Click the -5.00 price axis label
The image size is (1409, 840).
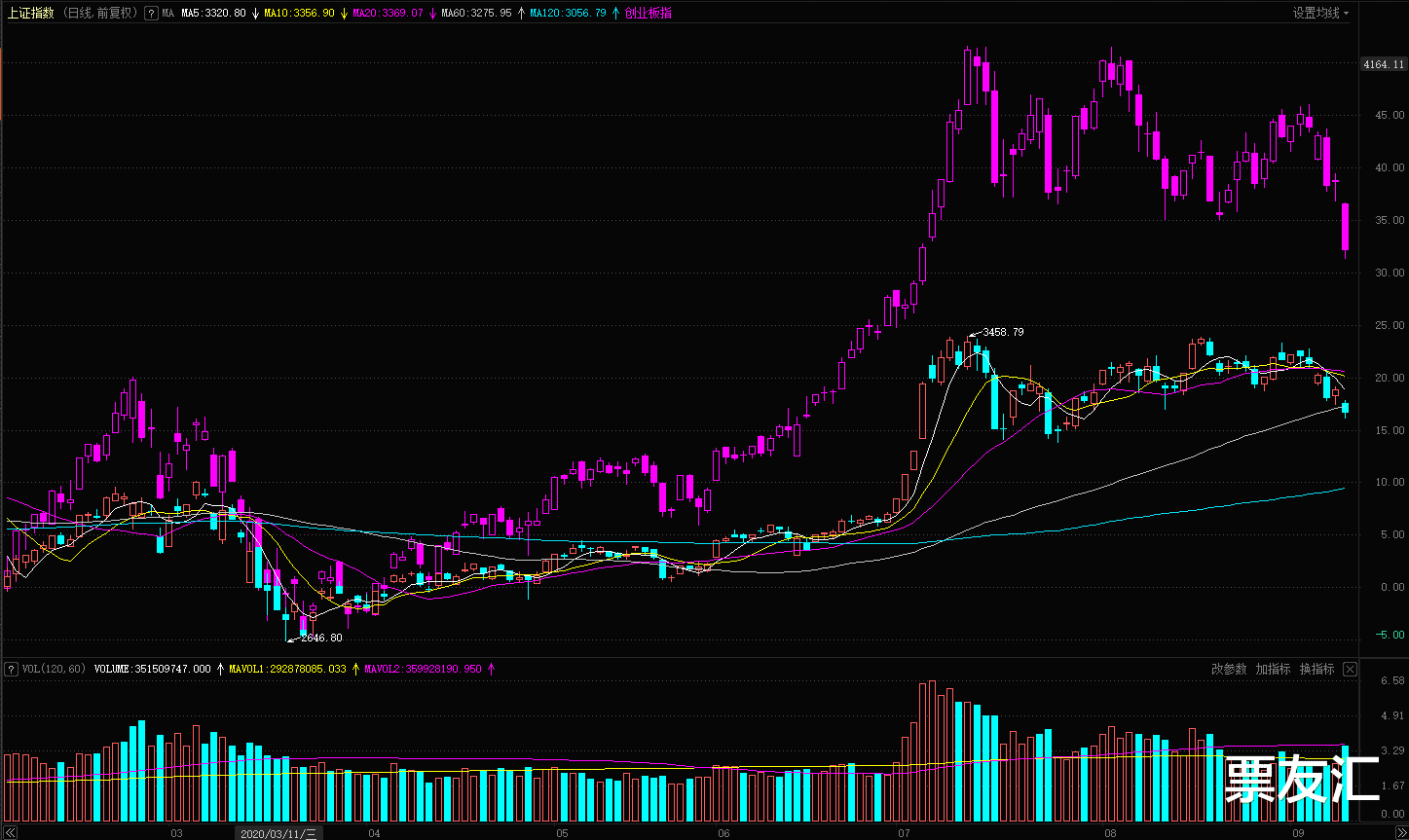[1389, 635]
